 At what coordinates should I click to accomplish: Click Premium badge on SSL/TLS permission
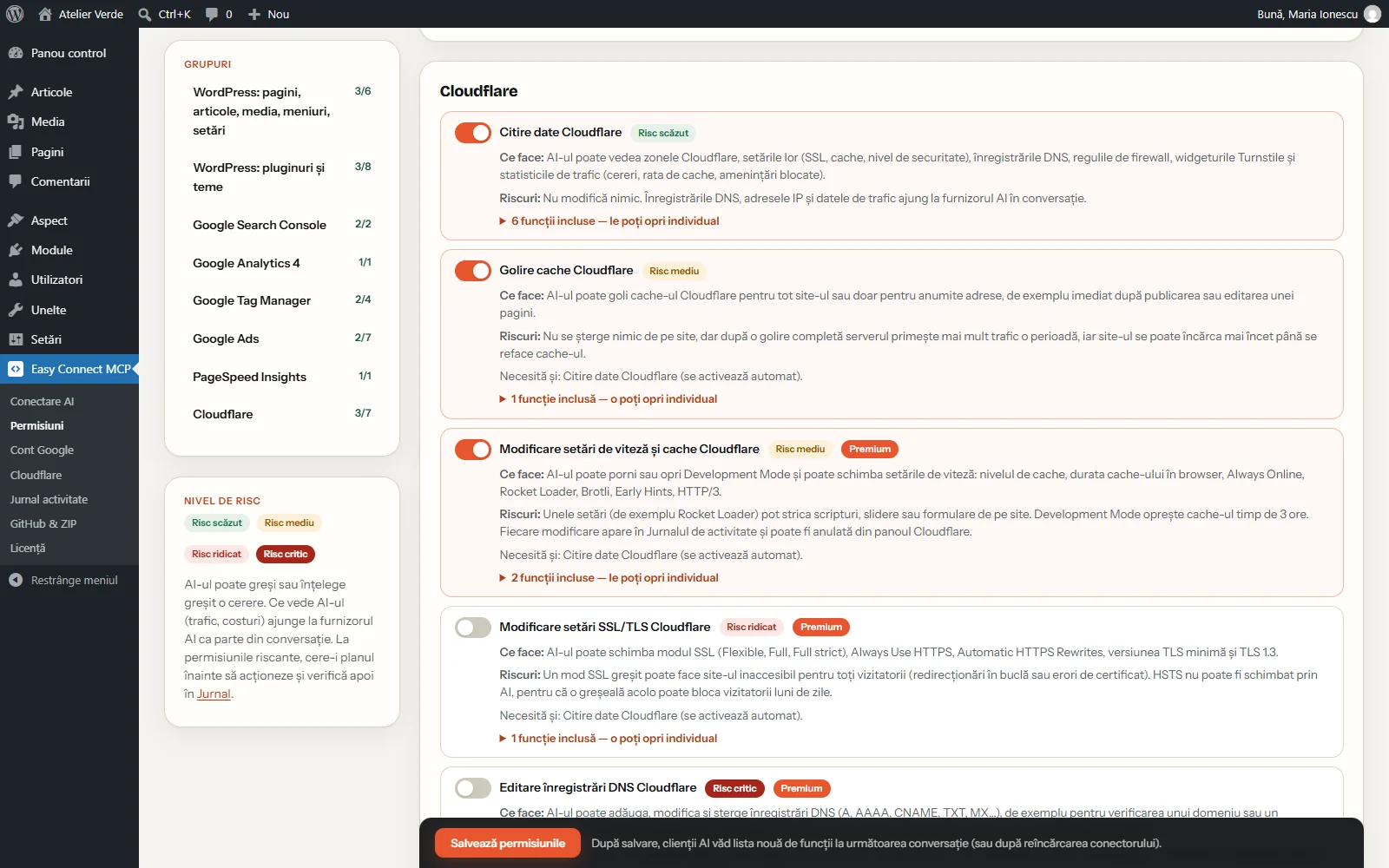[x=821, y=627]
